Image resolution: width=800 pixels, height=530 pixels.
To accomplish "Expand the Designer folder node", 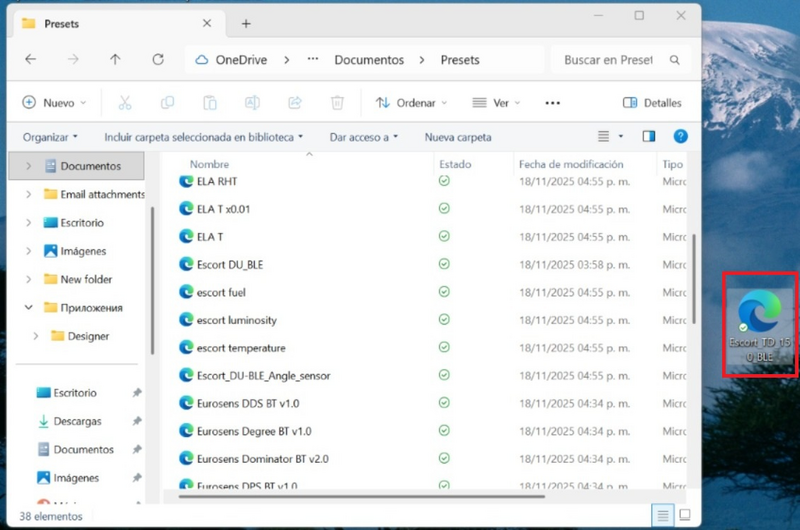I will tap(36, 336).
